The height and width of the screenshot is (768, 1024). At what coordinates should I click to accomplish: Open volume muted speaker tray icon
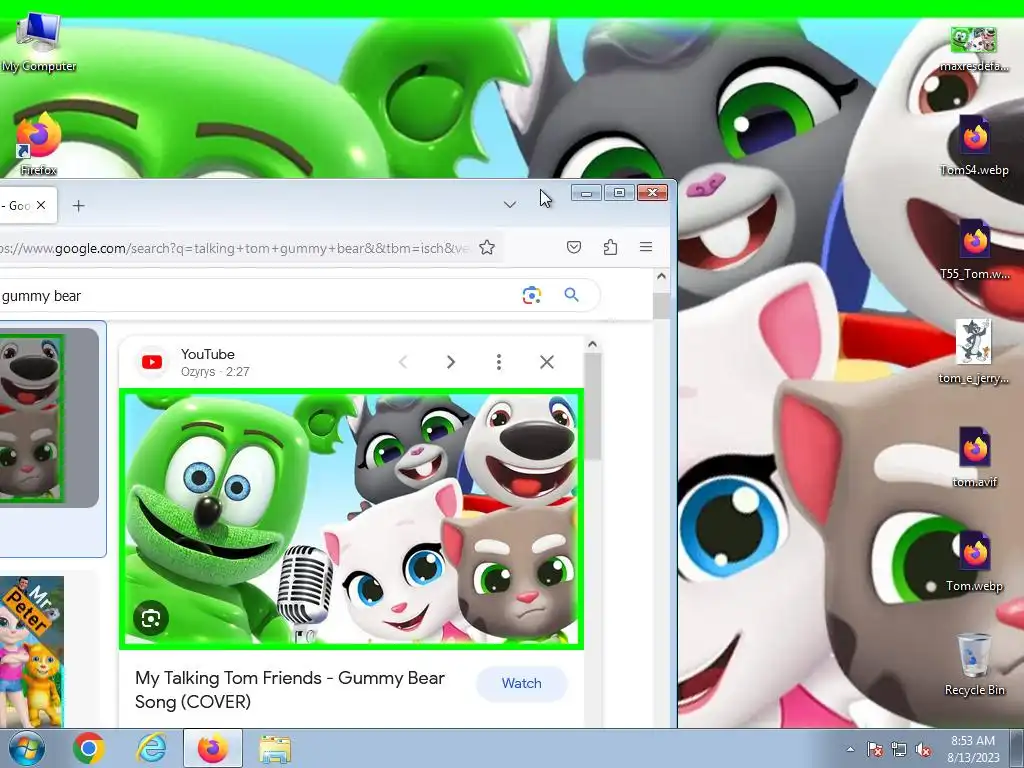pyautogui.click(x=923, y=749)
